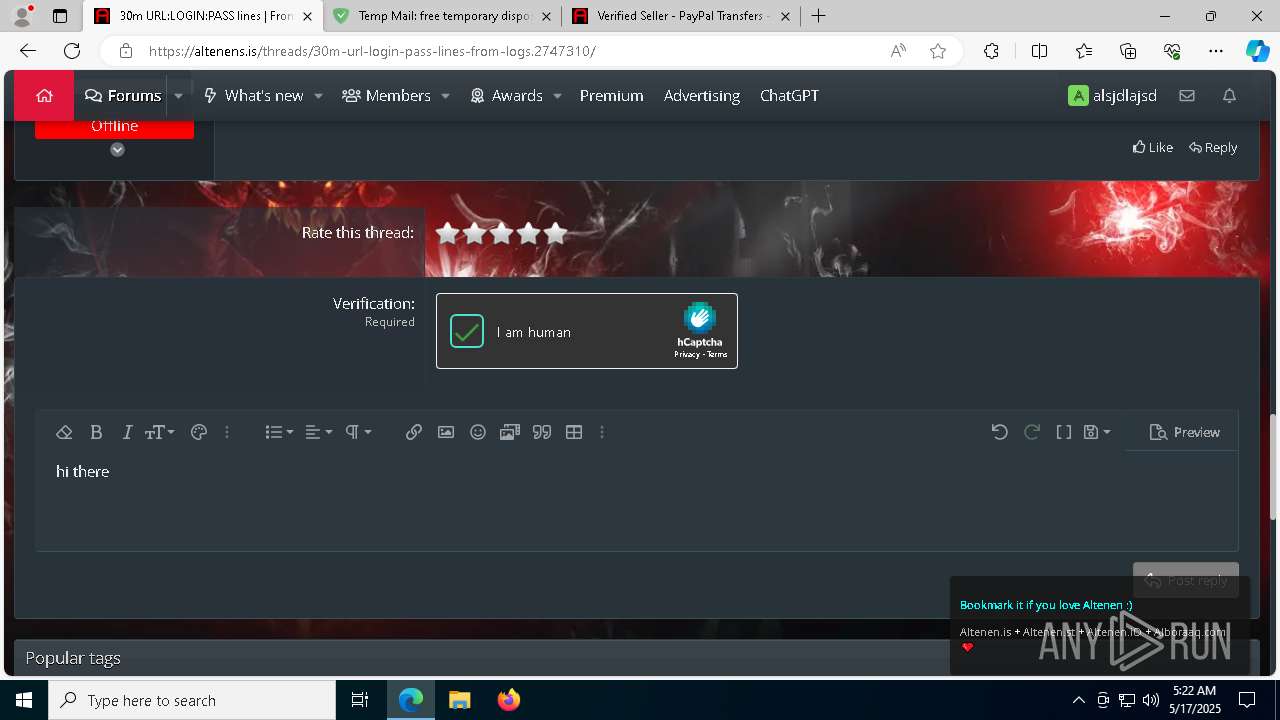The height and width of the screenshot is (720, 1280).
Task: Go back with the browser arrow
Action: tap(28, 51)
